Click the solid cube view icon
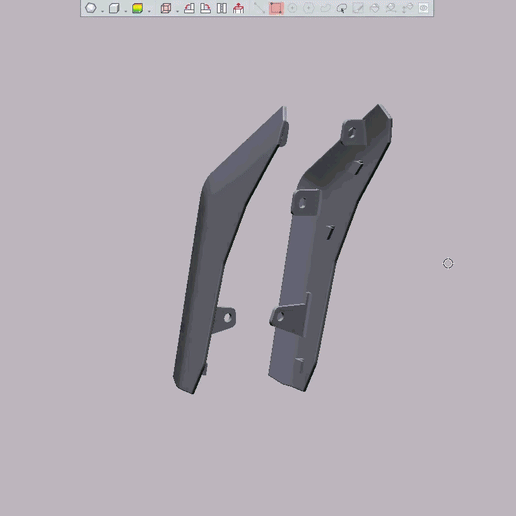This screenshot has height=516, width=516. coord(114,8)
